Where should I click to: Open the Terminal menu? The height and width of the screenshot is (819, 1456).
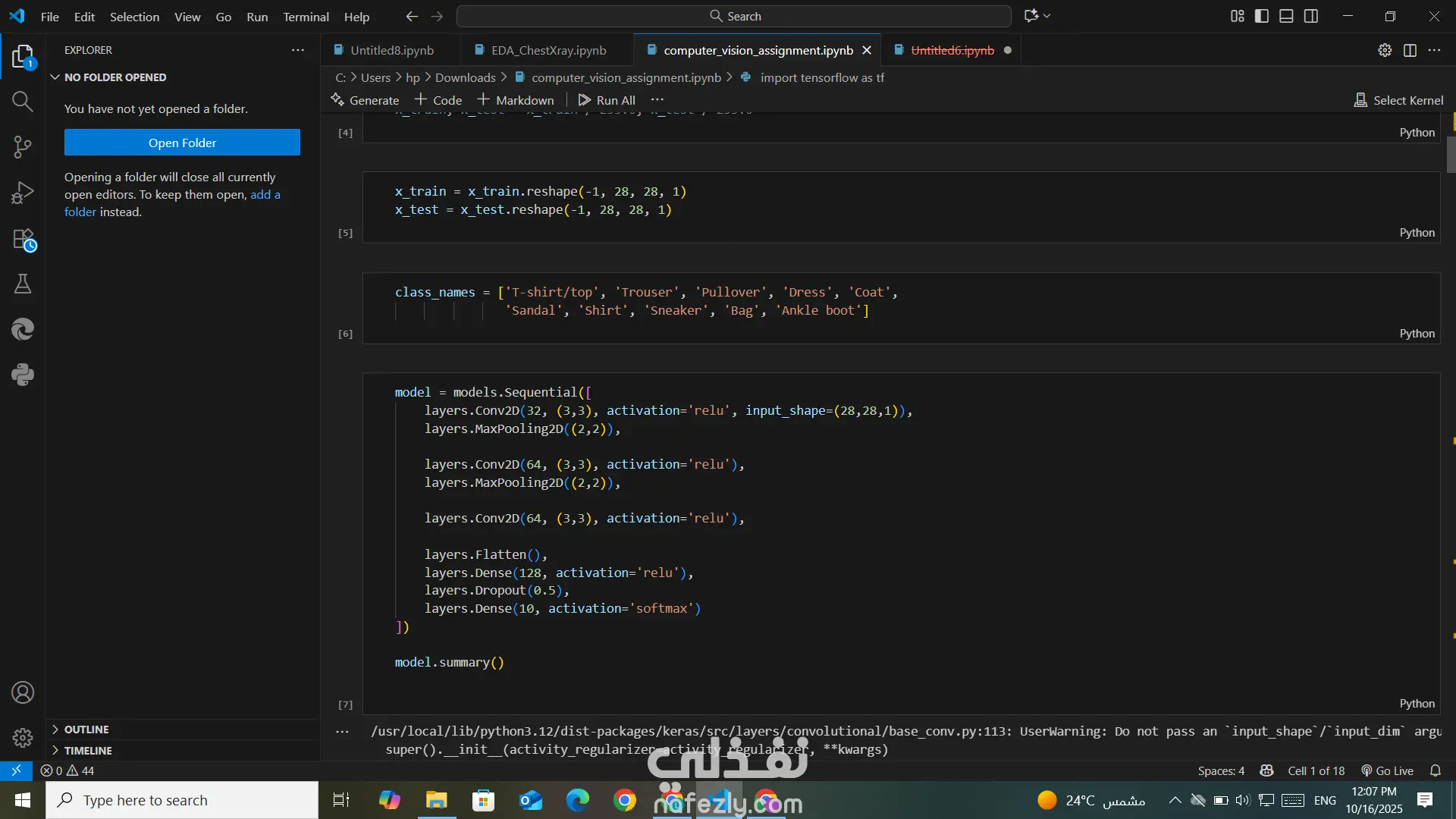pos(306,17)
